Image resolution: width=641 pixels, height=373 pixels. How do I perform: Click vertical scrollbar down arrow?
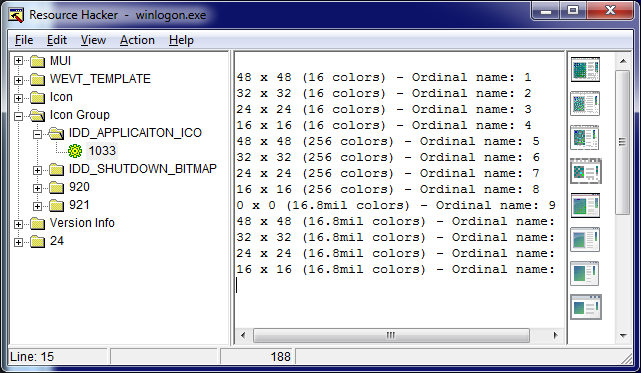(623, 336)
